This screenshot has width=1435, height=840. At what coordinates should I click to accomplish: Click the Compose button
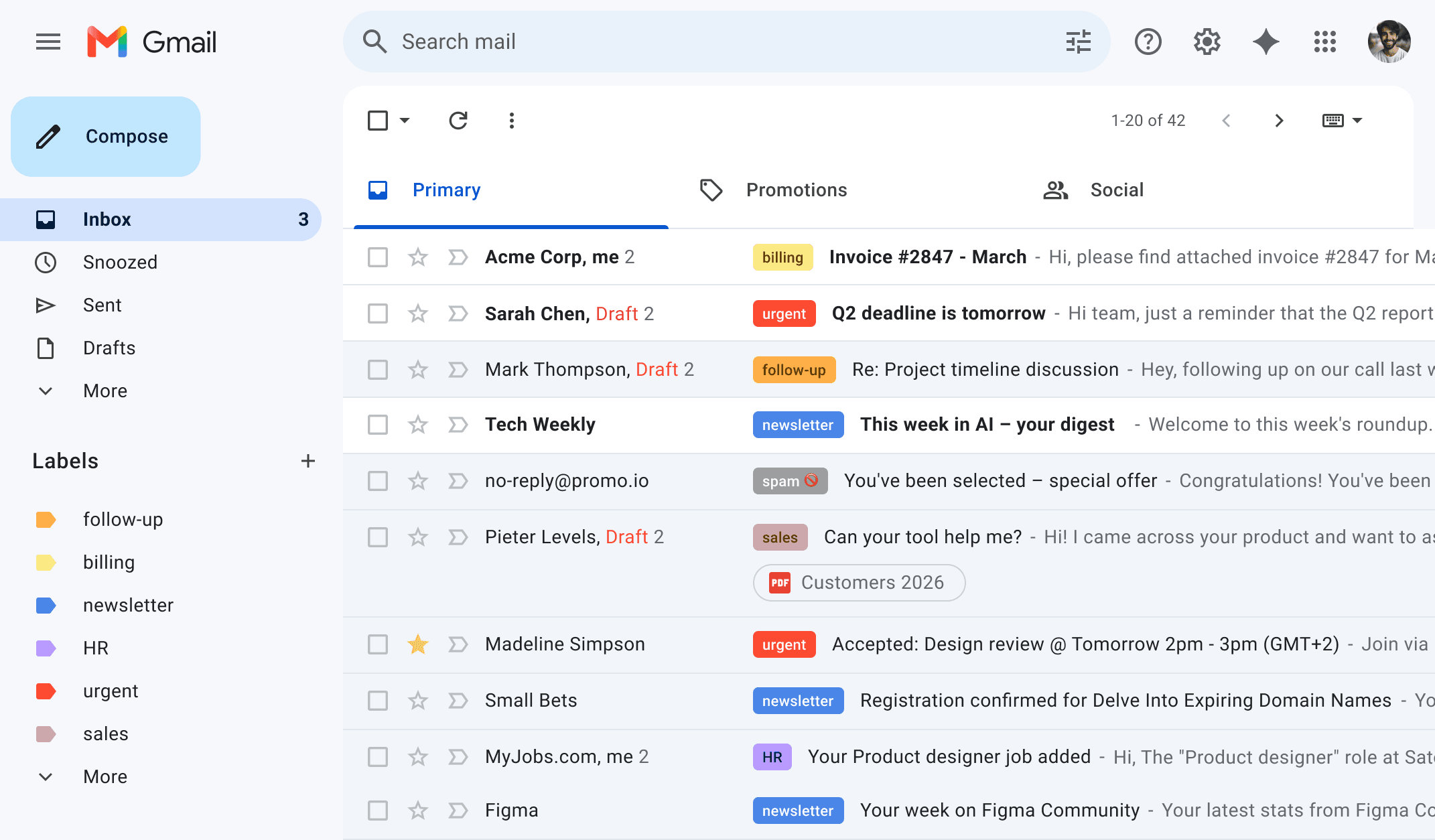(106, 137)
